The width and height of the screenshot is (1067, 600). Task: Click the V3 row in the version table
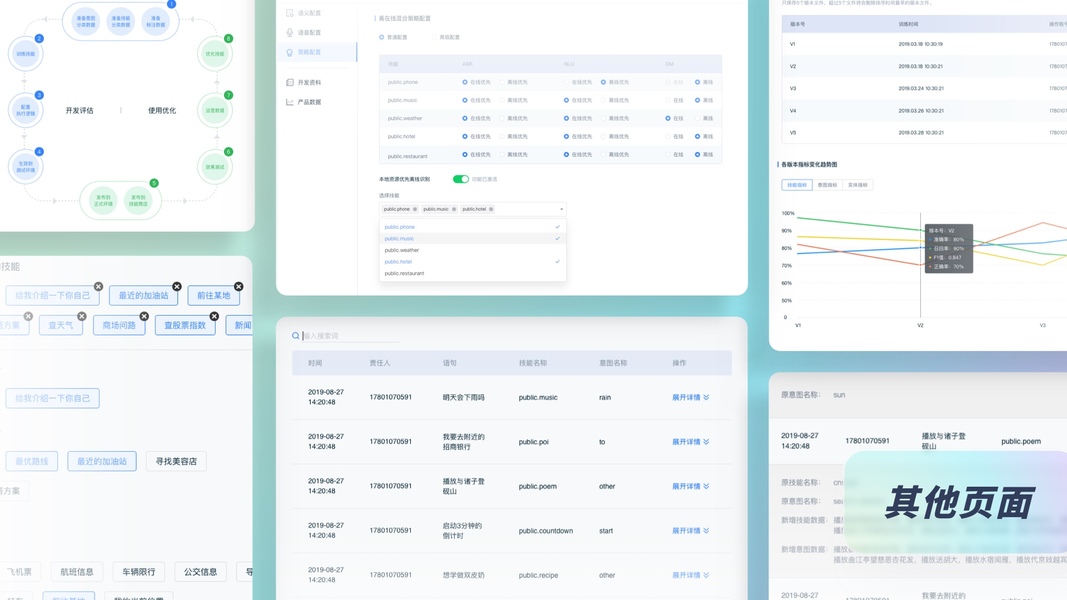pos(924,88)
